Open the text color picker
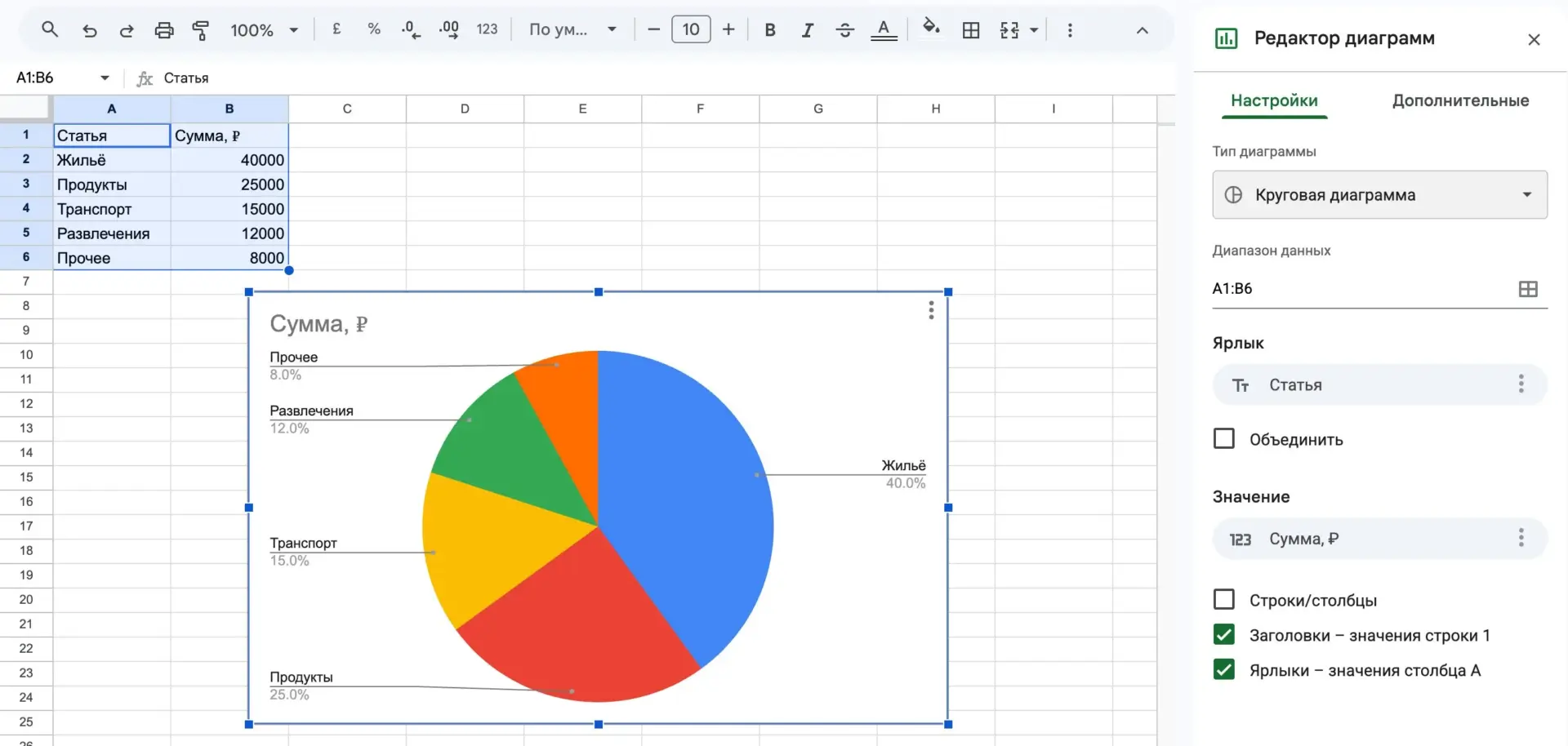 click(884, 30)
